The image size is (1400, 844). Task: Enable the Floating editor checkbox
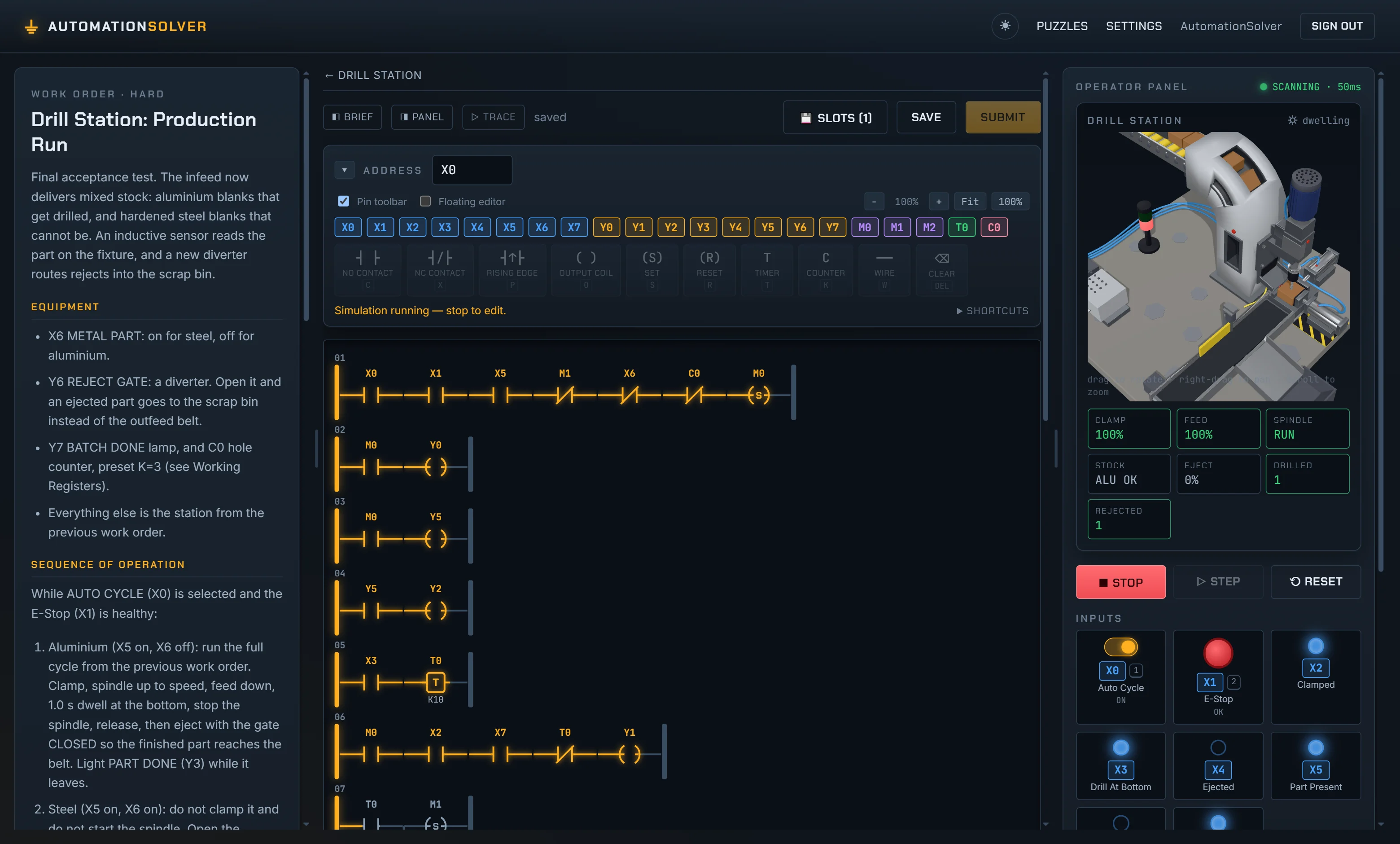(425, 201)
